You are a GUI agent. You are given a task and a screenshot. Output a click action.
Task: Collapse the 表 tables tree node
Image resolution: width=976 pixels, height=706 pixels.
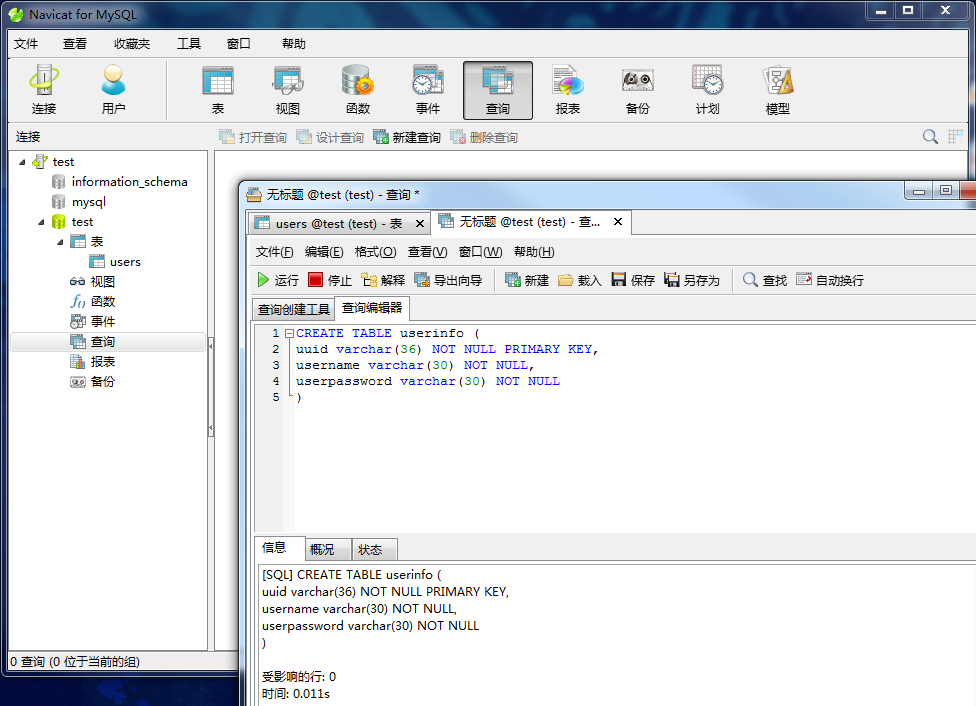(60, 242)
